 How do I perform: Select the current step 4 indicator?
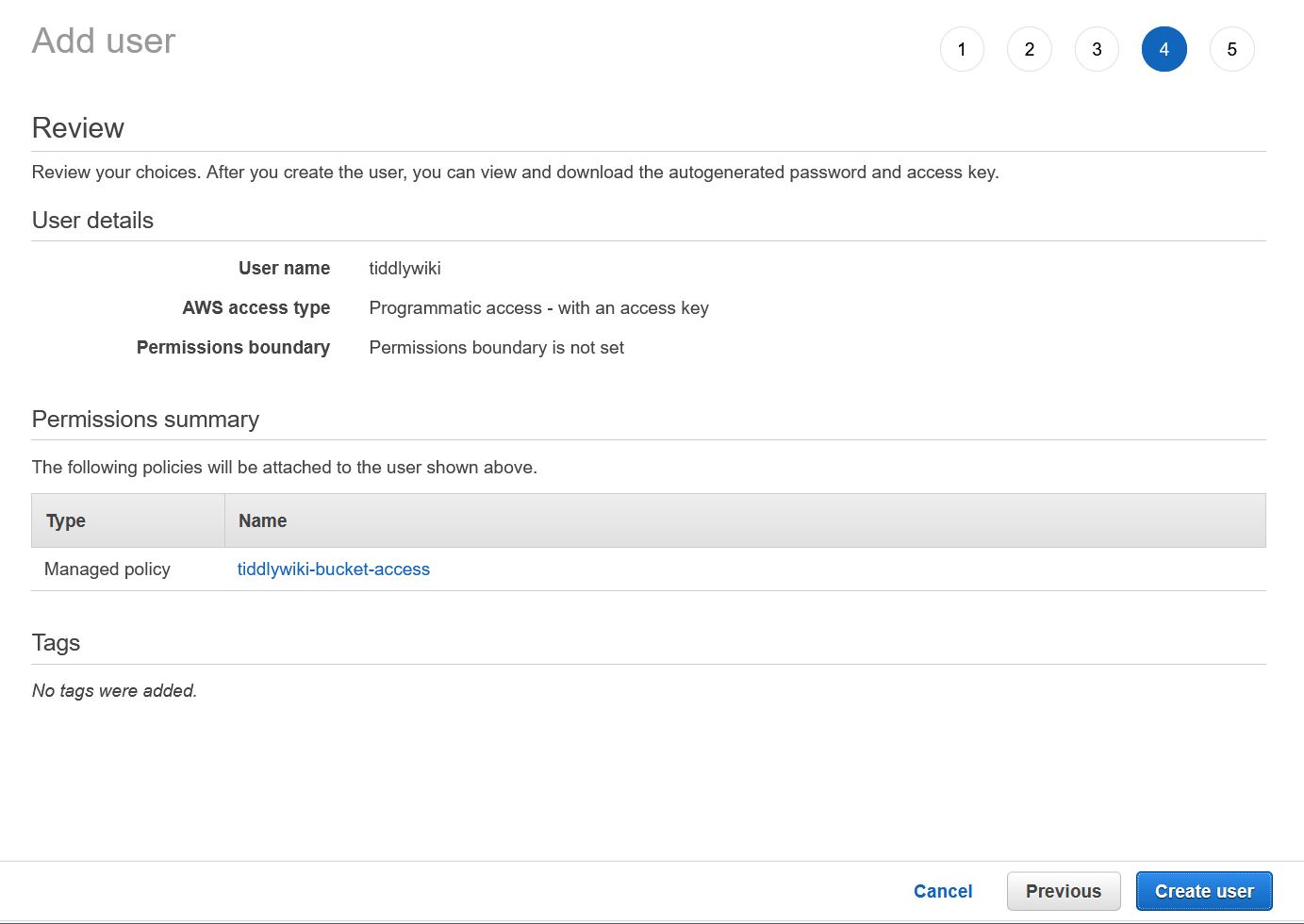click(x=1164, y=49)
